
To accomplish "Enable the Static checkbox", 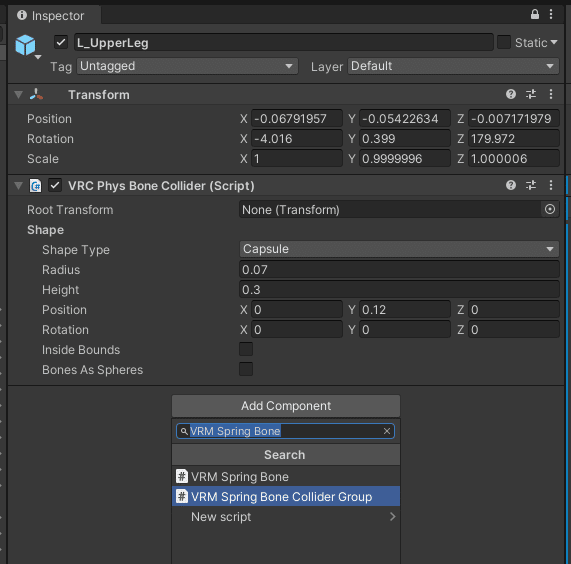I will (x=504, y=42).
